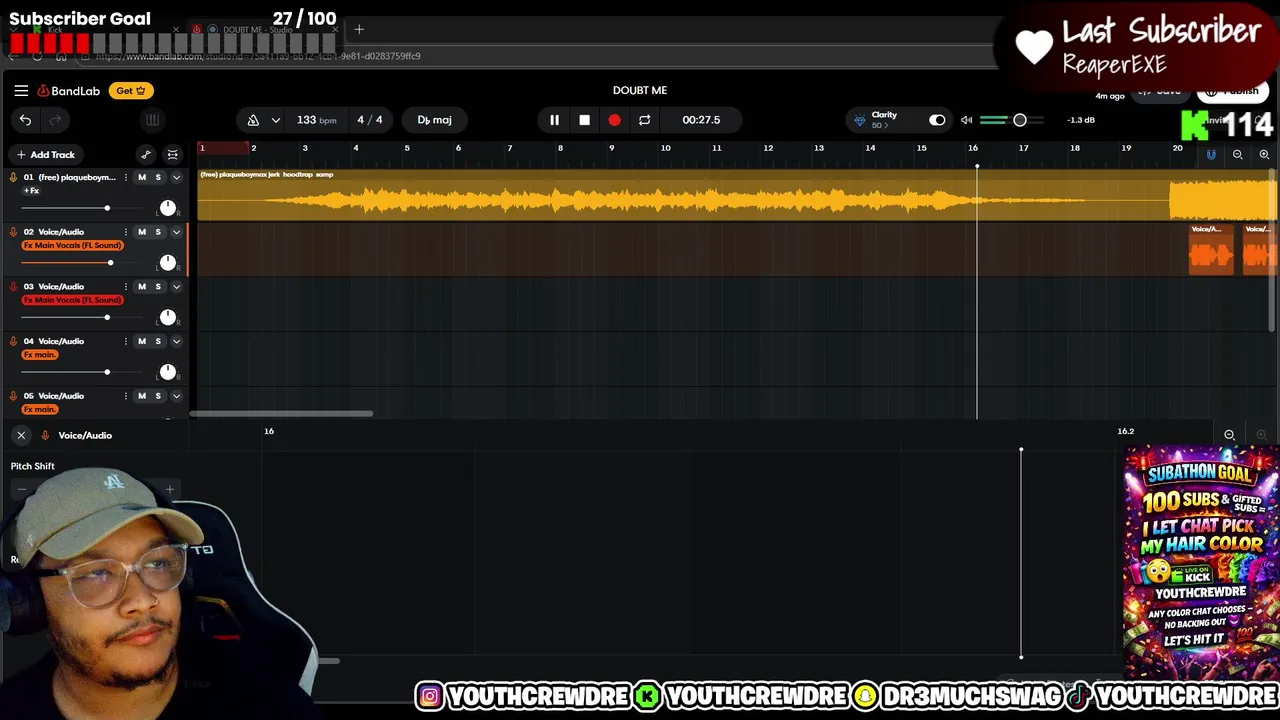Open the automation tool icon

[146, 155]
